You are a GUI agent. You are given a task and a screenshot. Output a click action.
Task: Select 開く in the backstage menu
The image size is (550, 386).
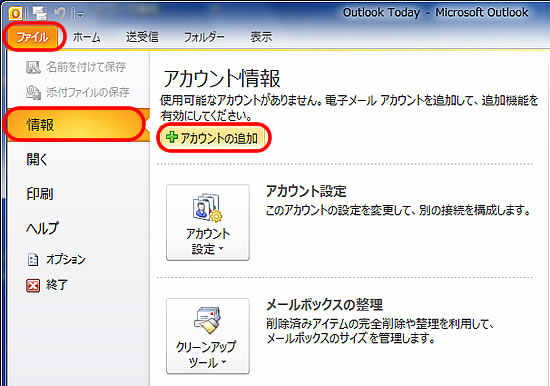(x=36, y=159)
